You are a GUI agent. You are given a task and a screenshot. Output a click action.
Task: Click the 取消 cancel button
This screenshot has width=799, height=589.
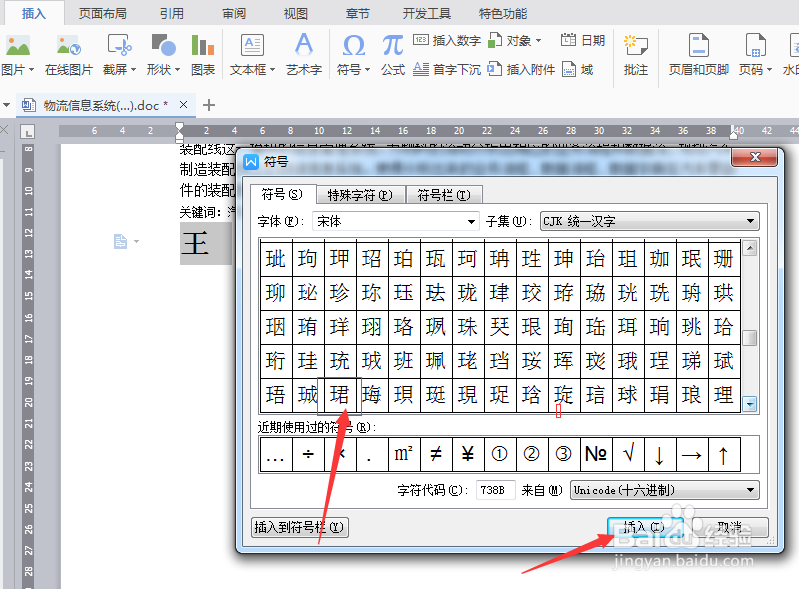tap(730, 527)
